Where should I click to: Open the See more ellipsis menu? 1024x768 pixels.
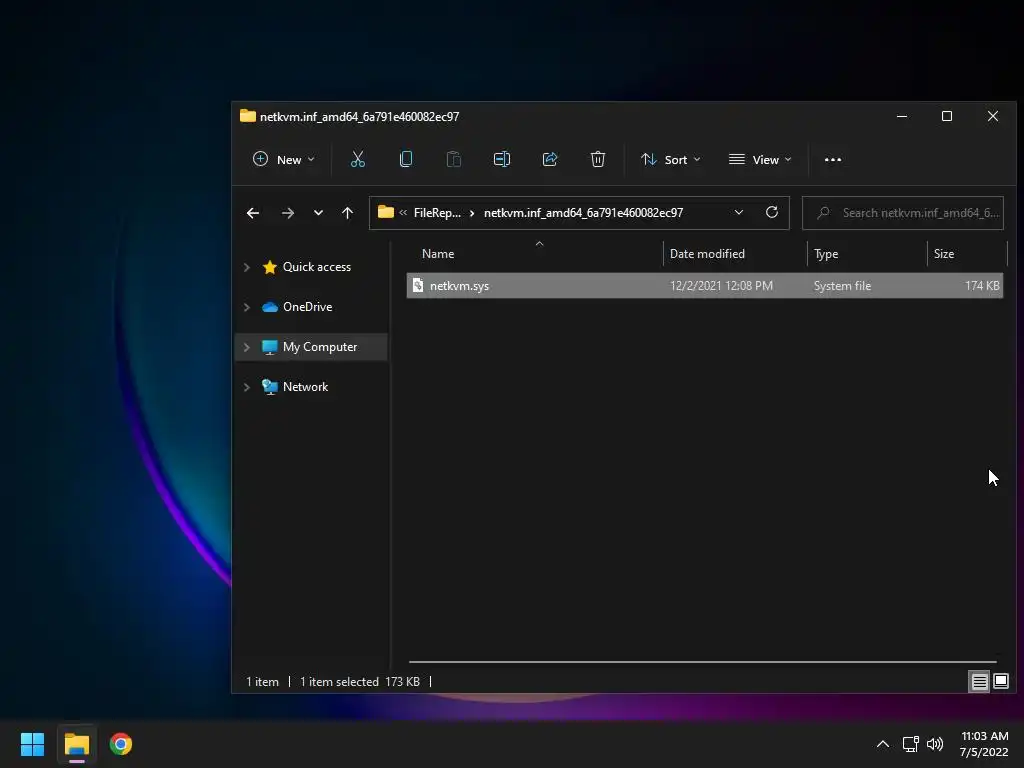pyautogui.click(x=833, y=159)
